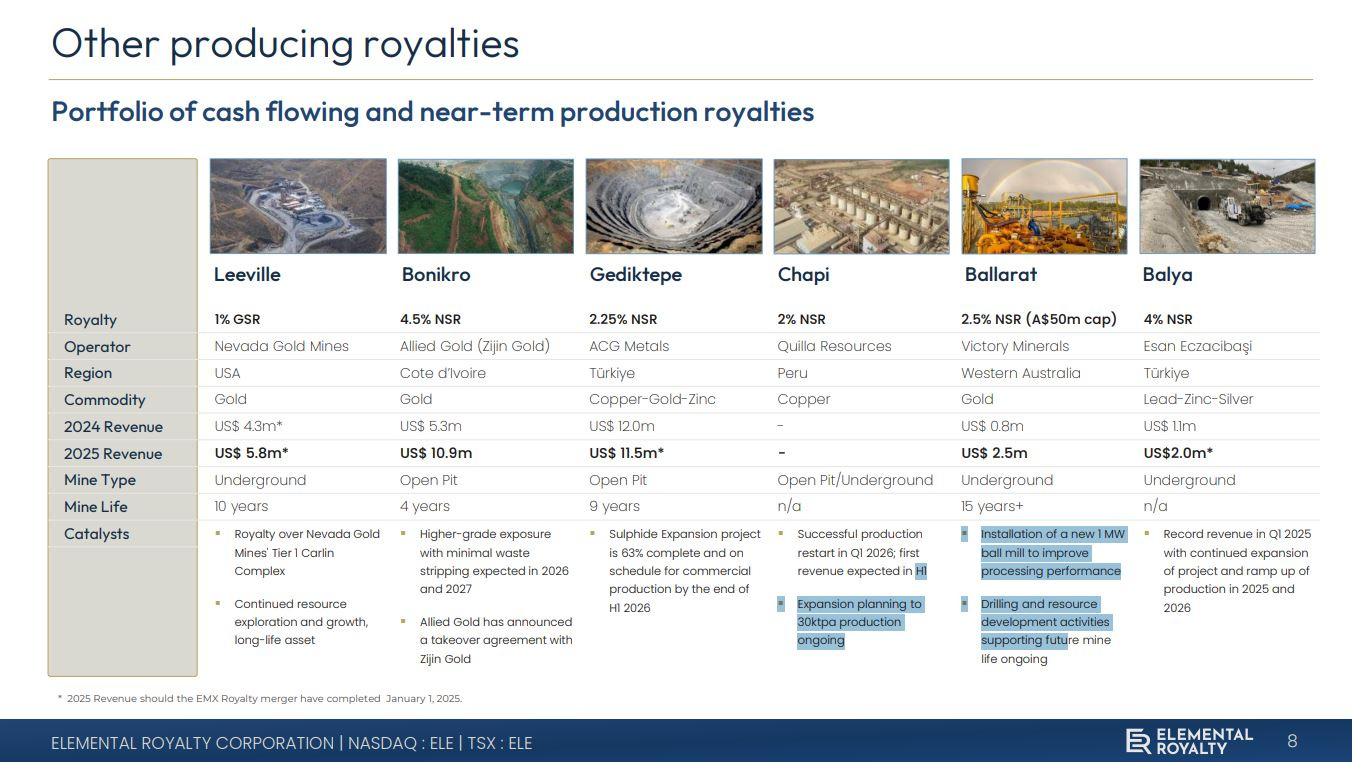Select the '2.25% NSR' royalty value
This screenshot has height=762, width=1352.
click(x=623, y=320)
